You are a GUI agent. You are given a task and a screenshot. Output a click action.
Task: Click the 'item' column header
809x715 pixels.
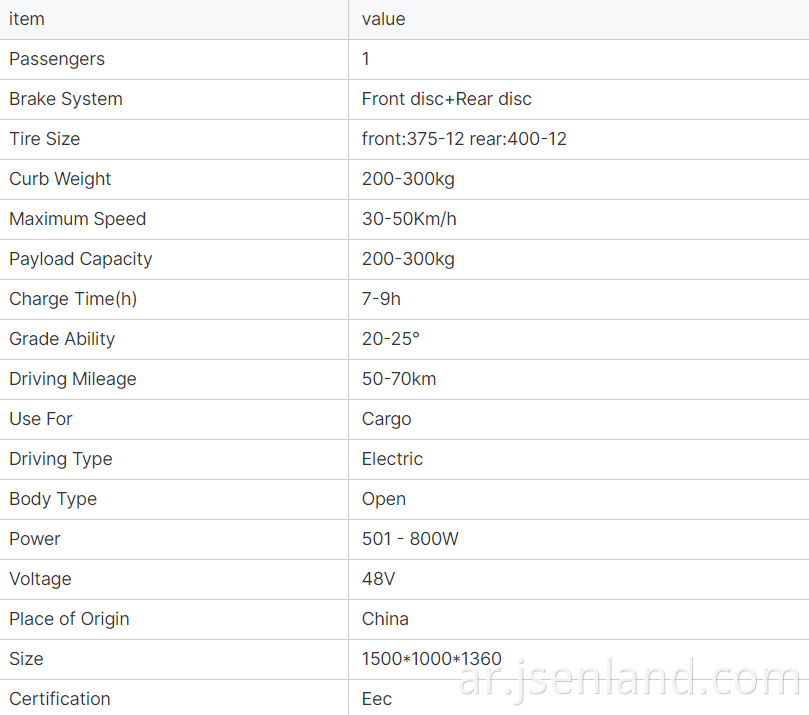tap(27, 19)
